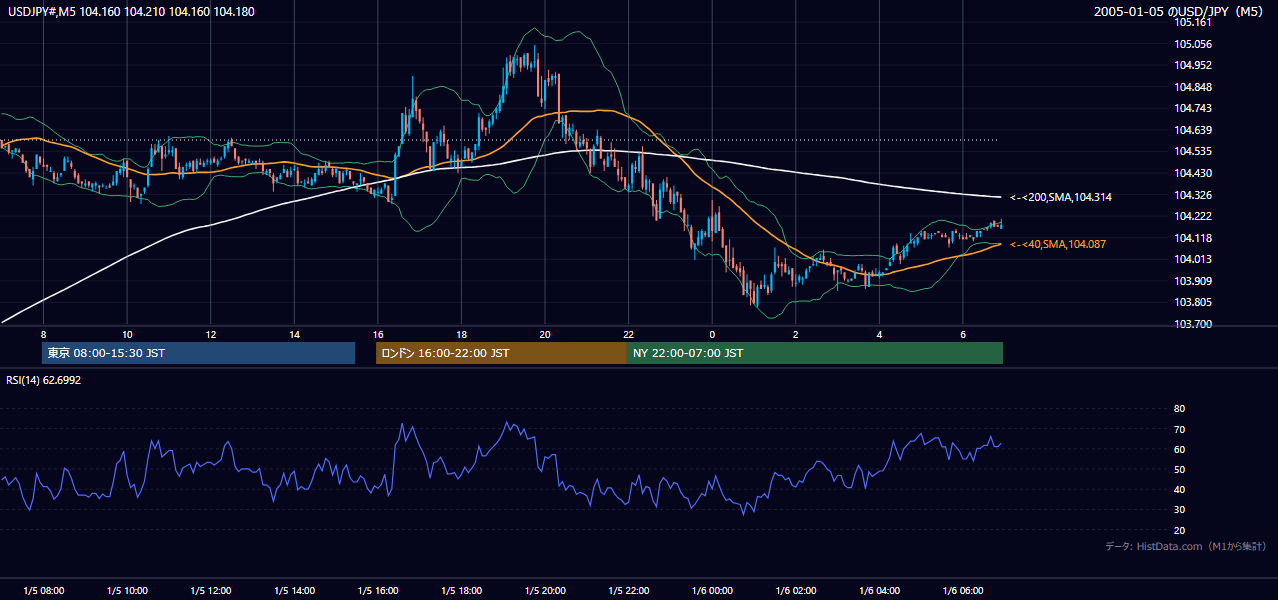Click RSI axis level 30
Screen dimensions: 1278x600
click(1179, 510)
